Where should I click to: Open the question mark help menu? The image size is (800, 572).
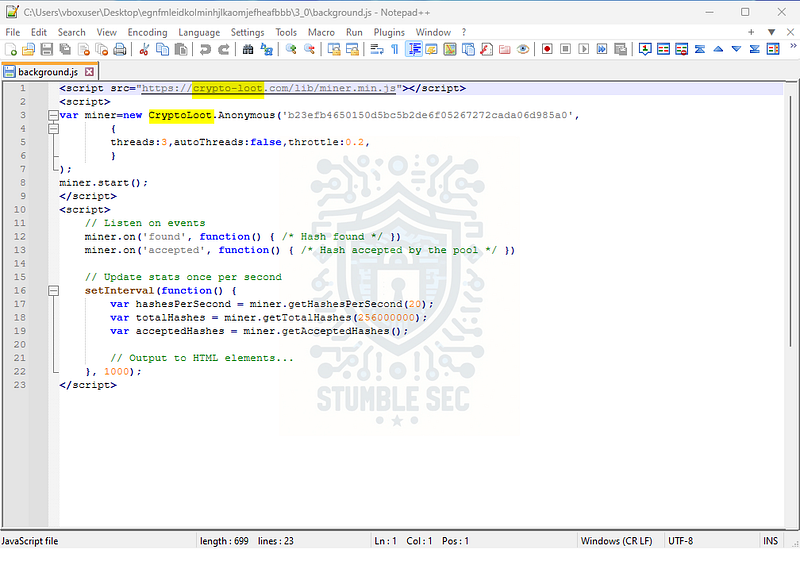coord(464,32)
